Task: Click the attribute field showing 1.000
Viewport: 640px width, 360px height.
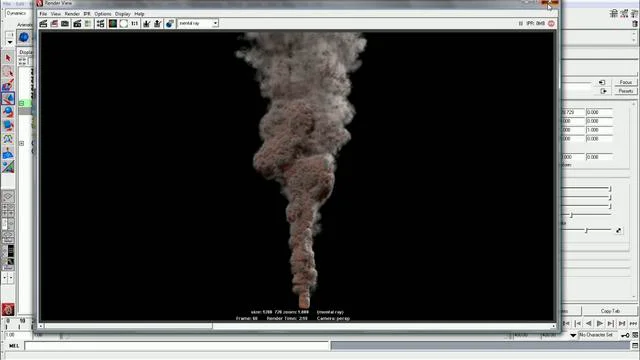Action: point(599,130)
